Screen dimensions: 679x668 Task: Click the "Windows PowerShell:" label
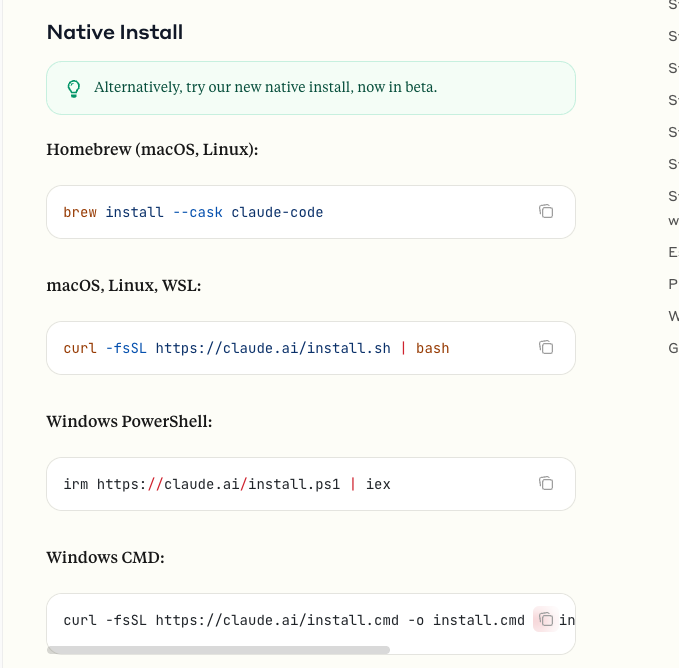click(129, 422)
